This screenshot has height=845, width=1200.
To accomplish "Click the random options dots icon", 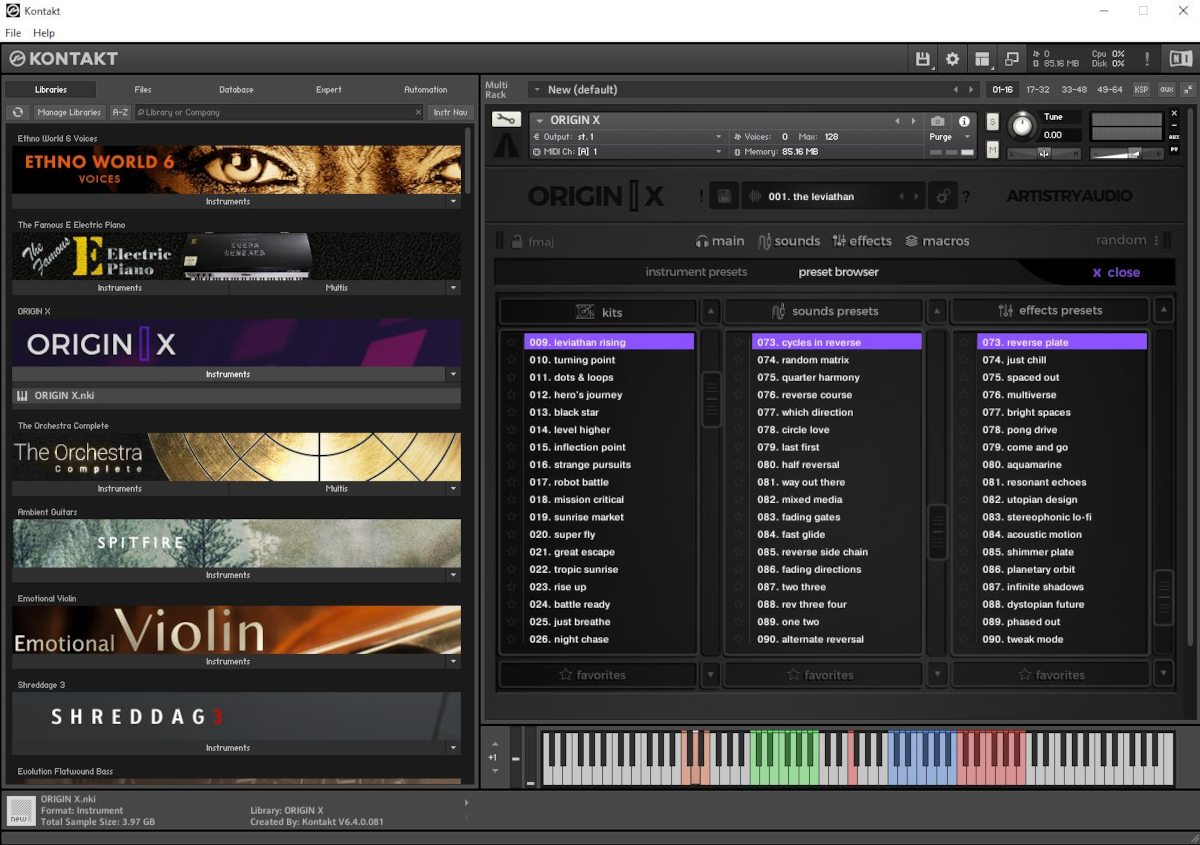I will pyautogui.click(x=1157, y=240).
